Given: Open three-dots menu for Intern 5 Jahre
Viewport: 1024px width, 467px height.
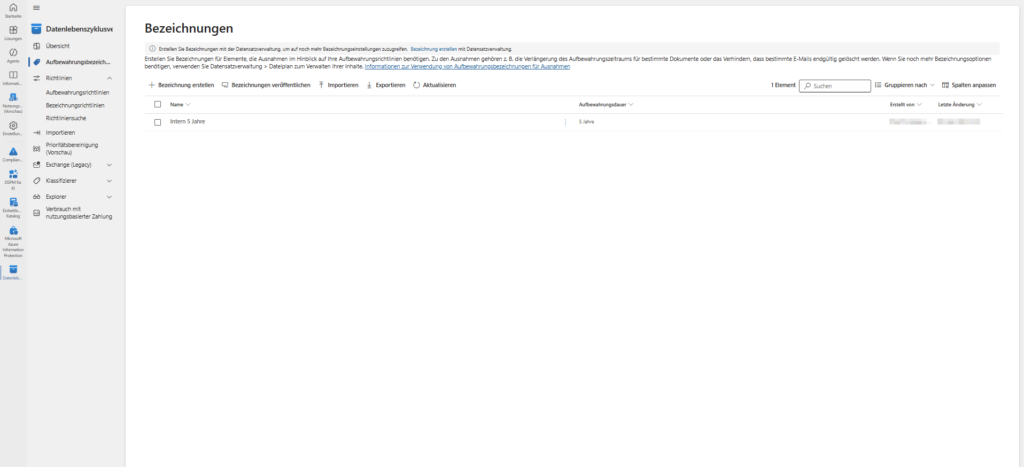Looking at the screenshot, I should 566,122.
